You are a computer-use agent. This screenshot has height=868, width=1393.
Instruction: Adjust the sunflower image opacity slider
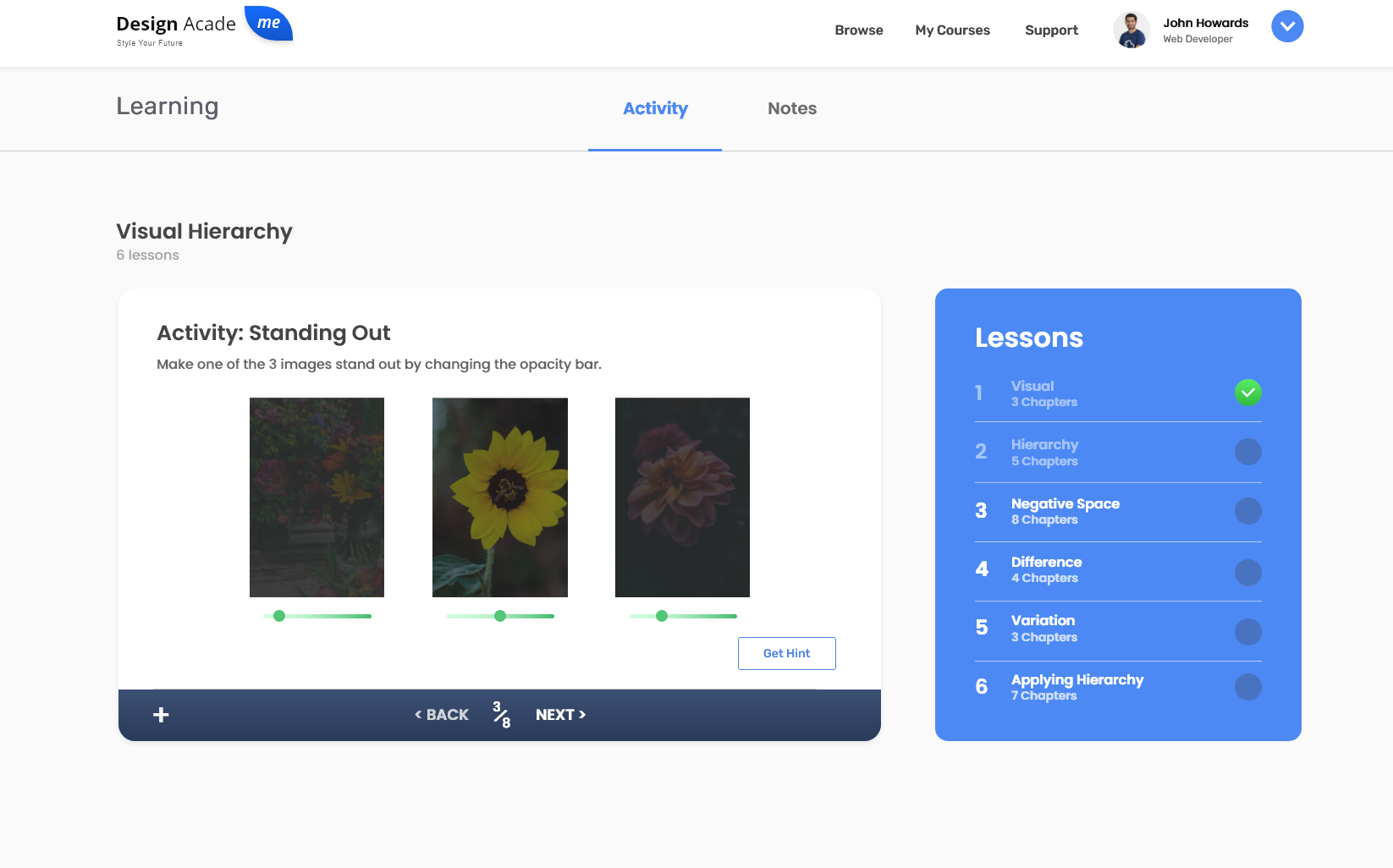[499, 616]
